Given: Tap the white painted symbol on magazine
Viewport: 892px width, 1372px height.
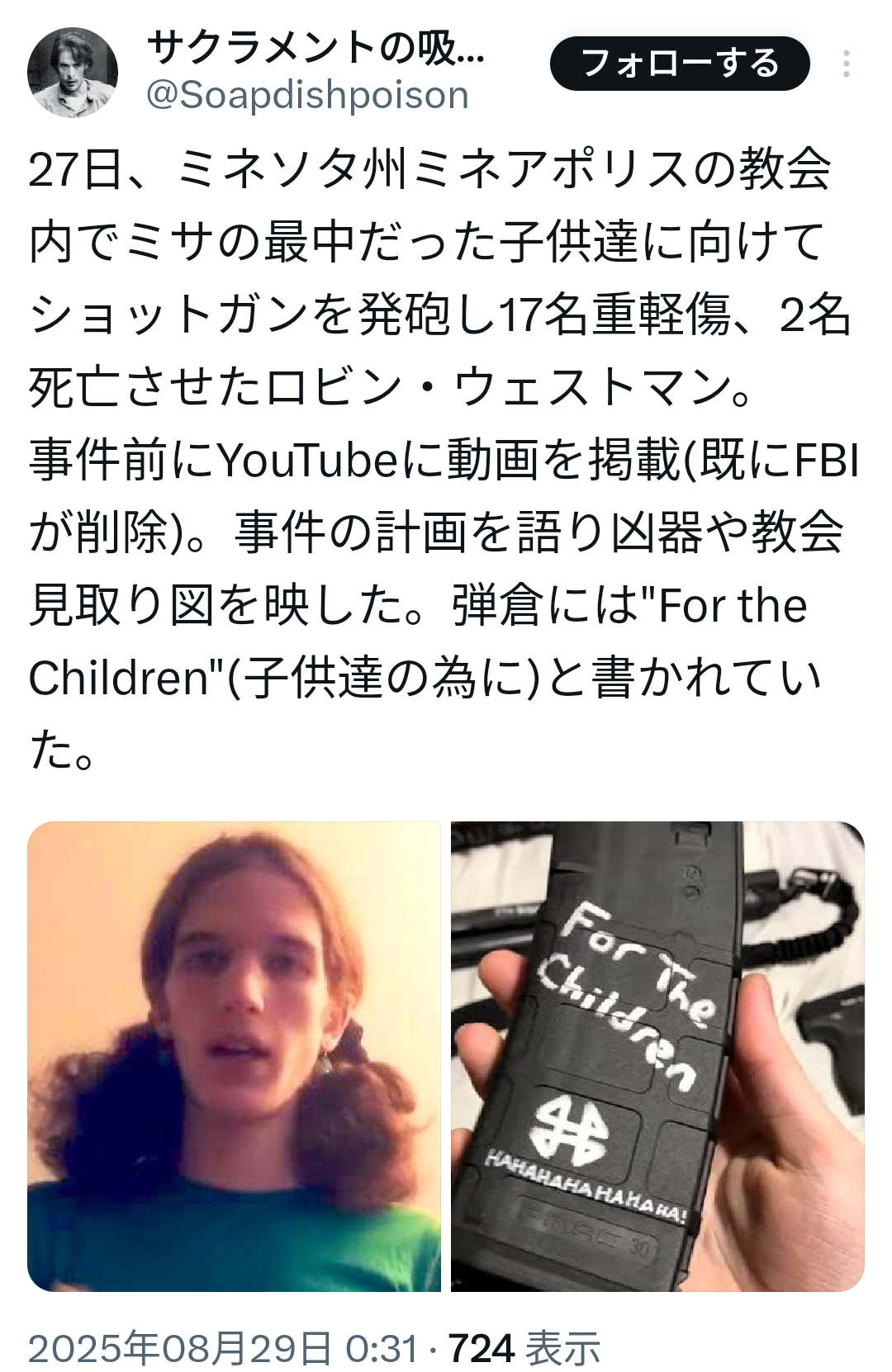Looking at the screenshot, I should point(569,1128).
